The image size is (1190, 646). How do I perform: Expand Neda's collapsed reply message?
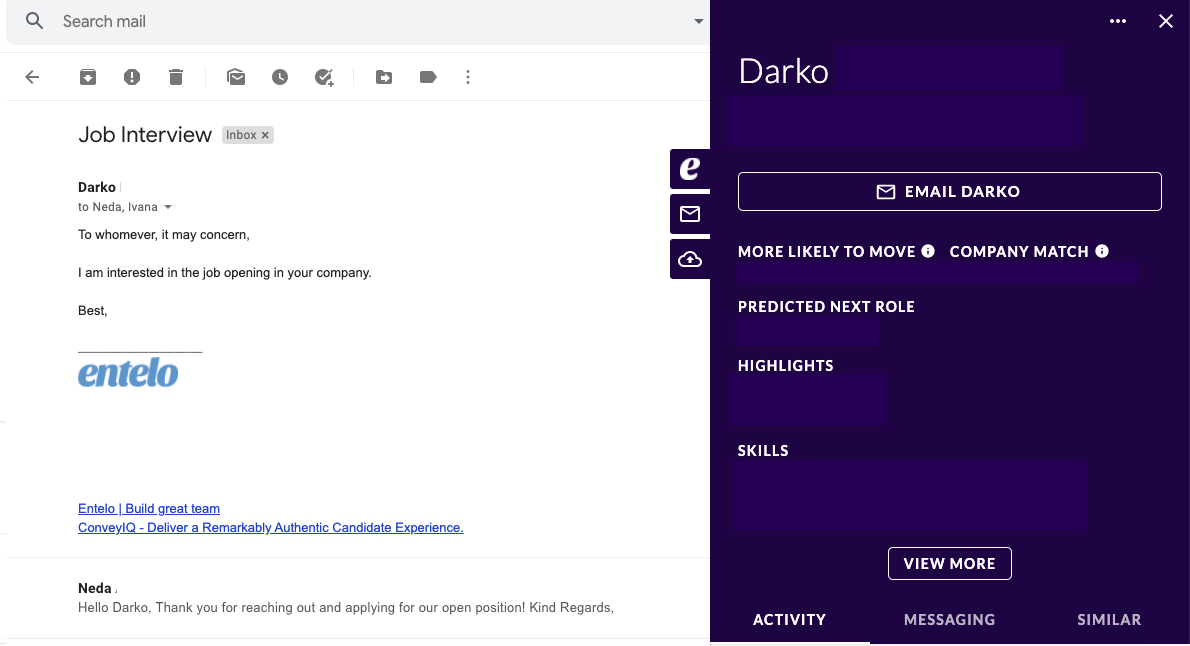tap(357, 597)
